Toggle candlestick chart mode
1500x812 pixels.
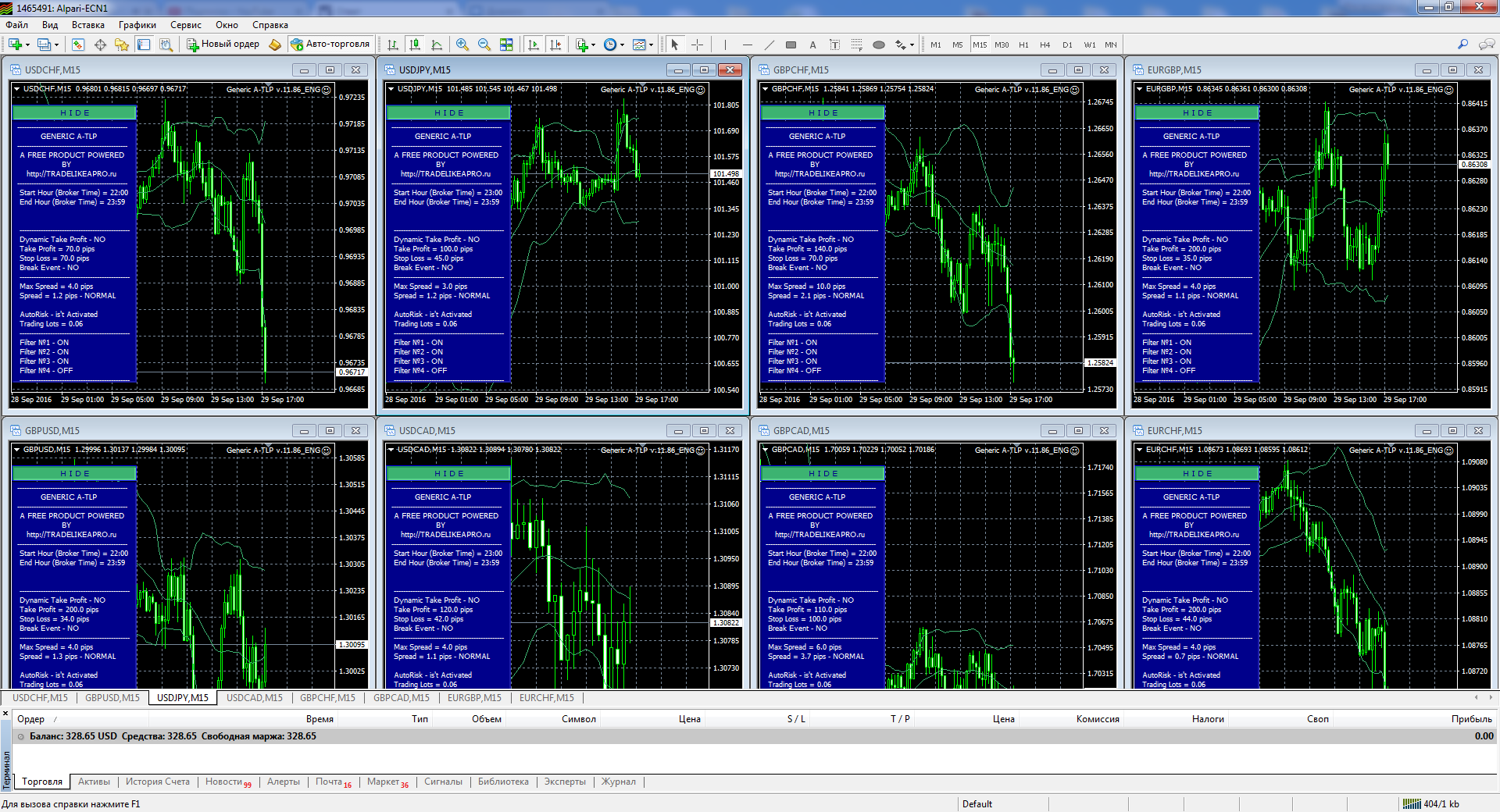415,45
